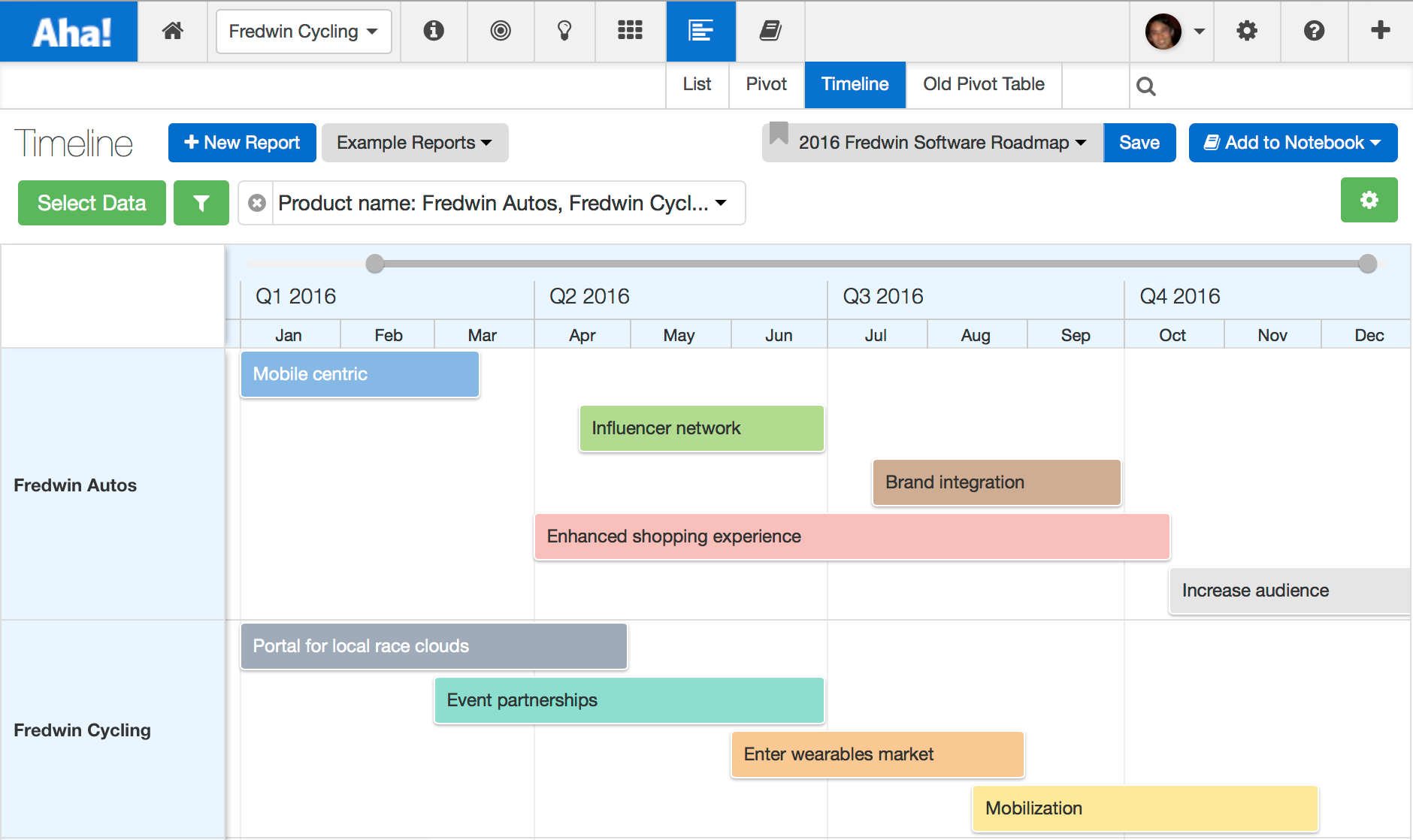Click the Save button
This screenshot has width=1413, height=840.
[x=1139, y=143]
